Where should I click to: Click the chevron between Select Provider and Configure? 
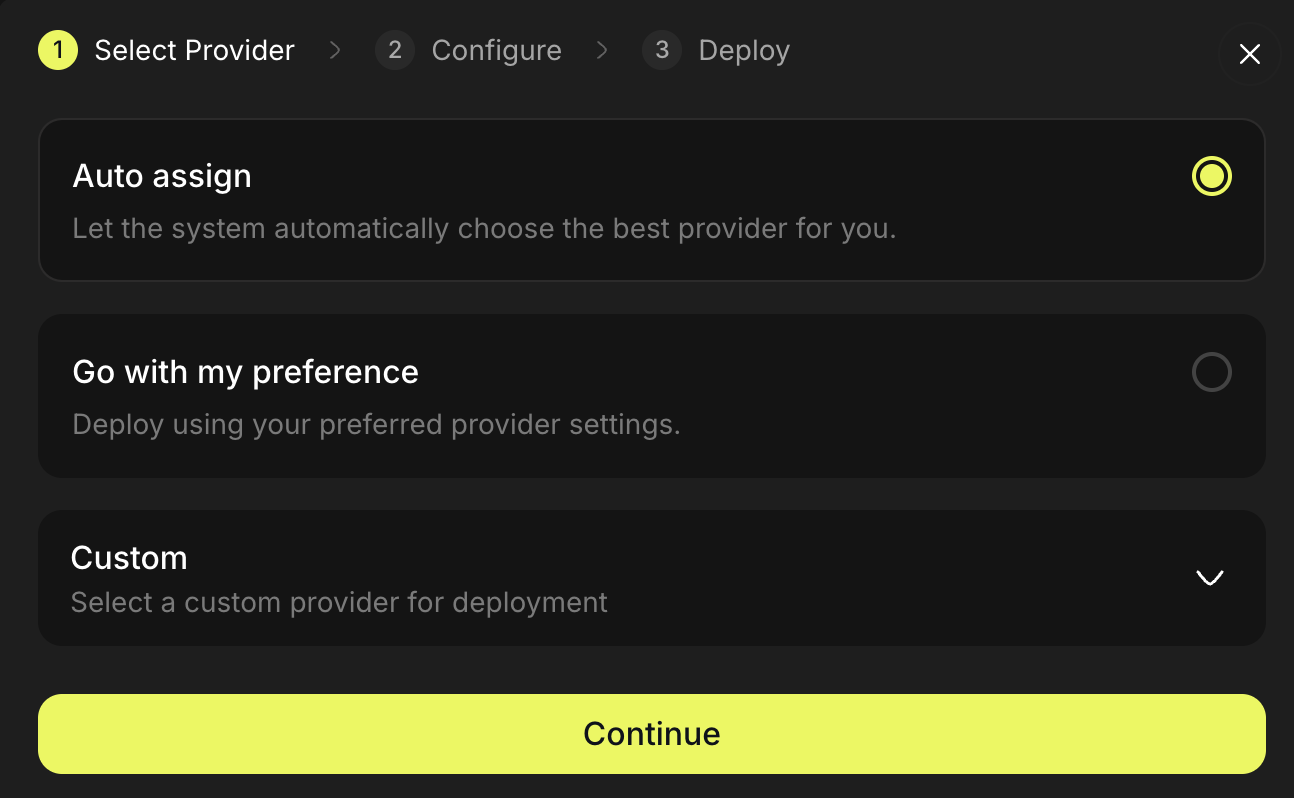click(335, 50)
